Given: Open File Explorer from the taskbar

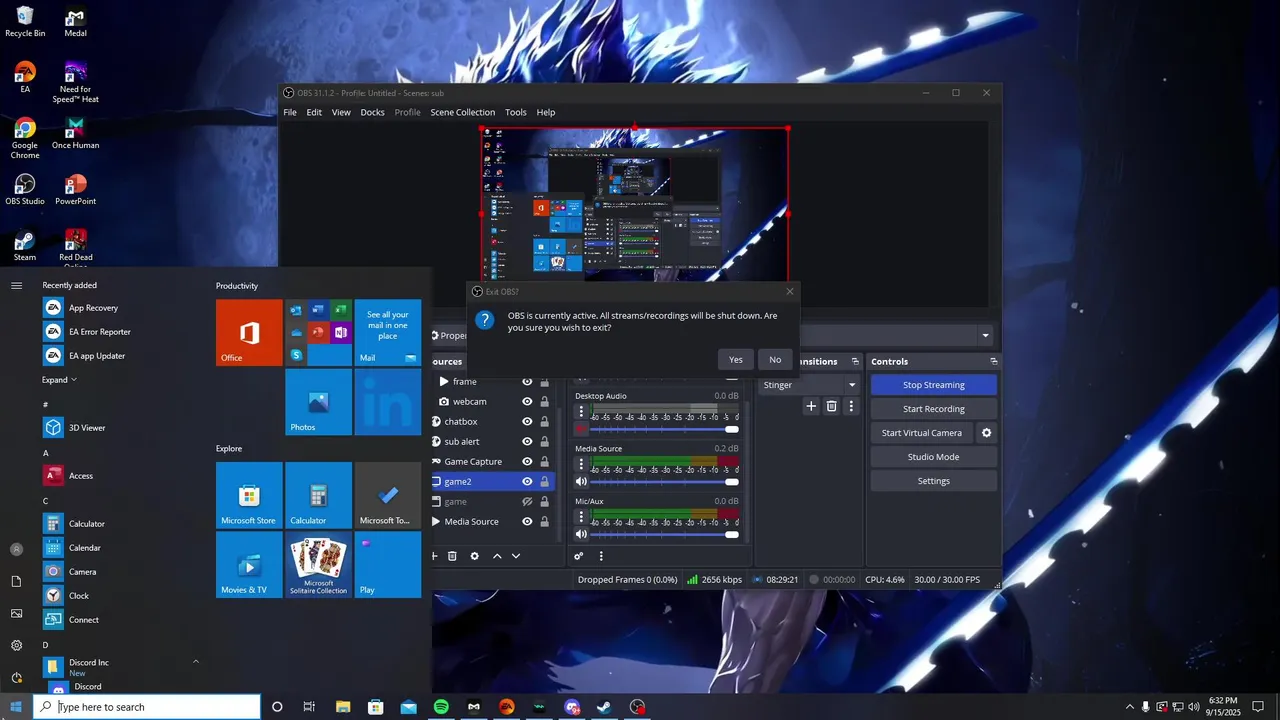Looking at the screenshot, I should pos(343,707).
